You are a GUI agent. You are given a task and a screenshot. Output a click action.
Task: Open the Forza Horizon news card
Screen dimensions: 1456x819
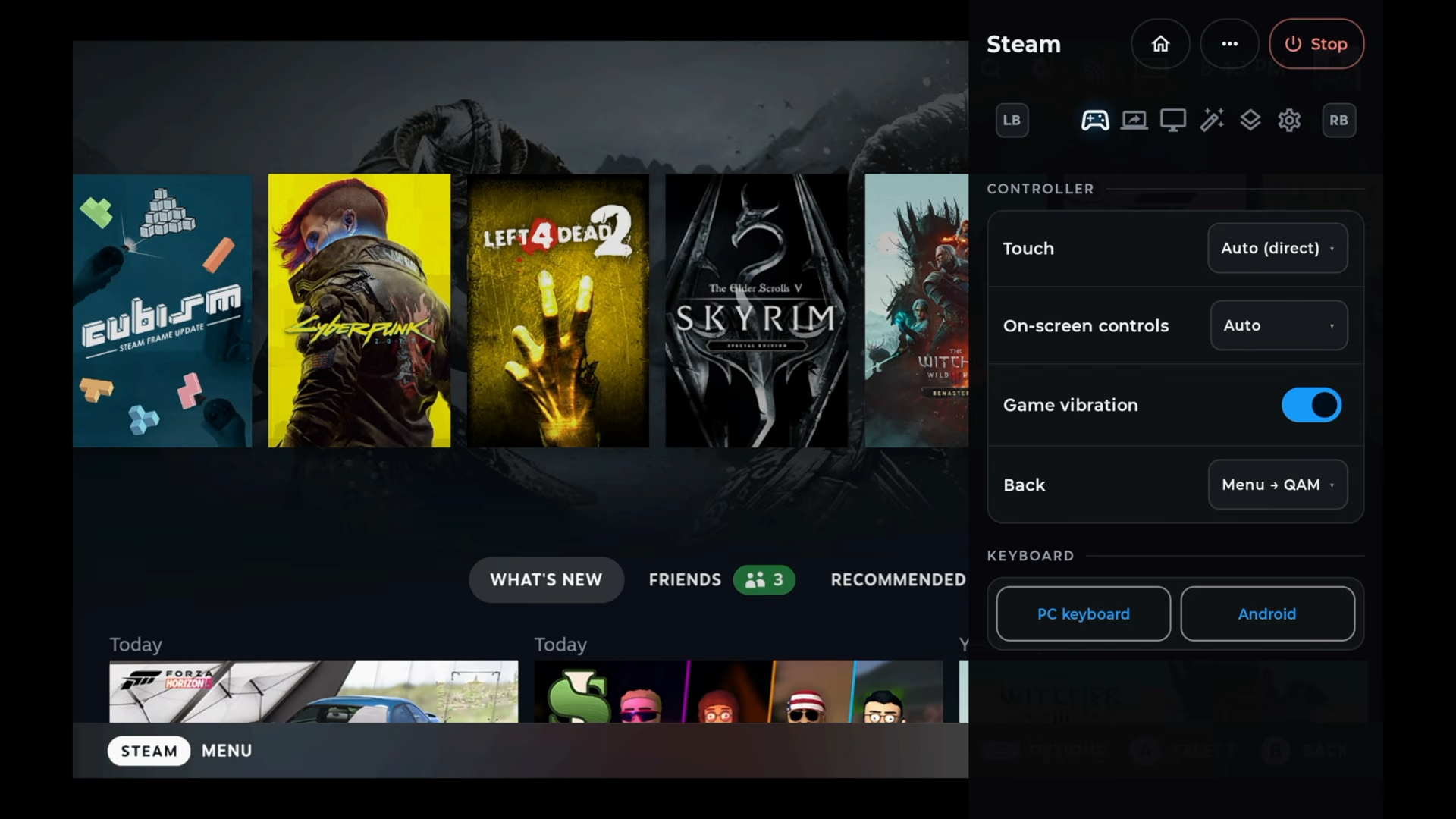pos(314,691)
